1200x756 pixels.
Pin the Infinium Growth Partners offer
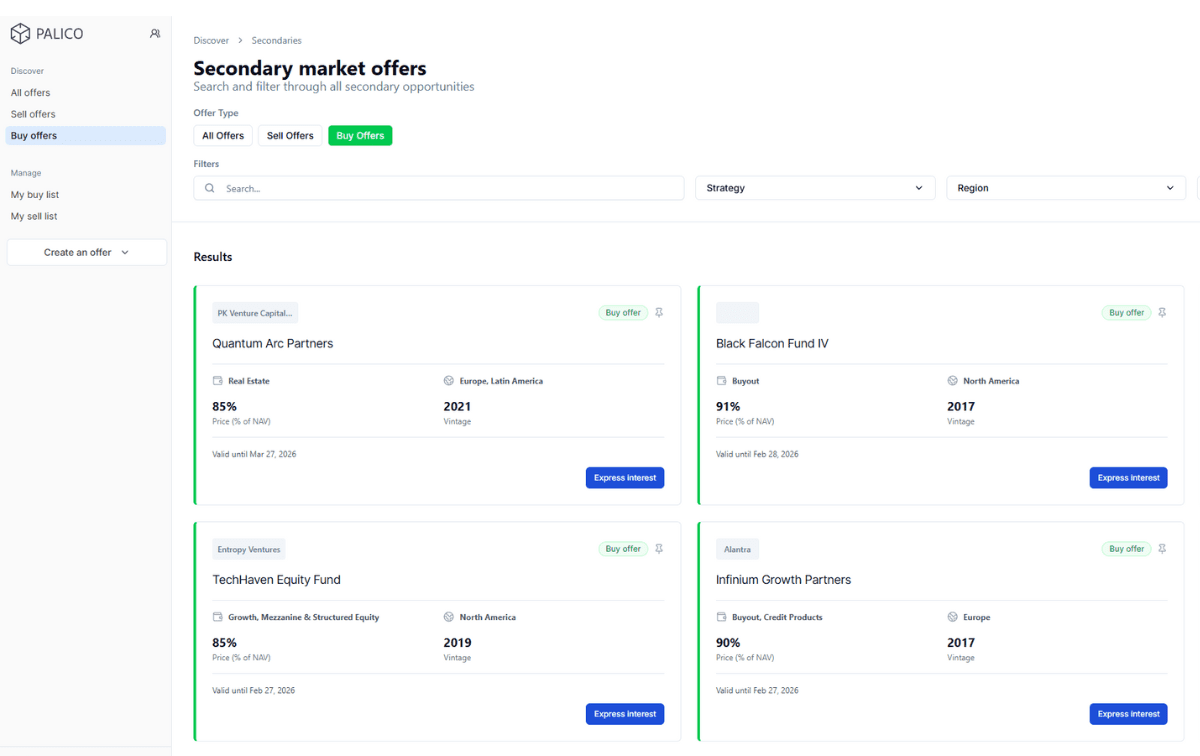pos(1162,549)
